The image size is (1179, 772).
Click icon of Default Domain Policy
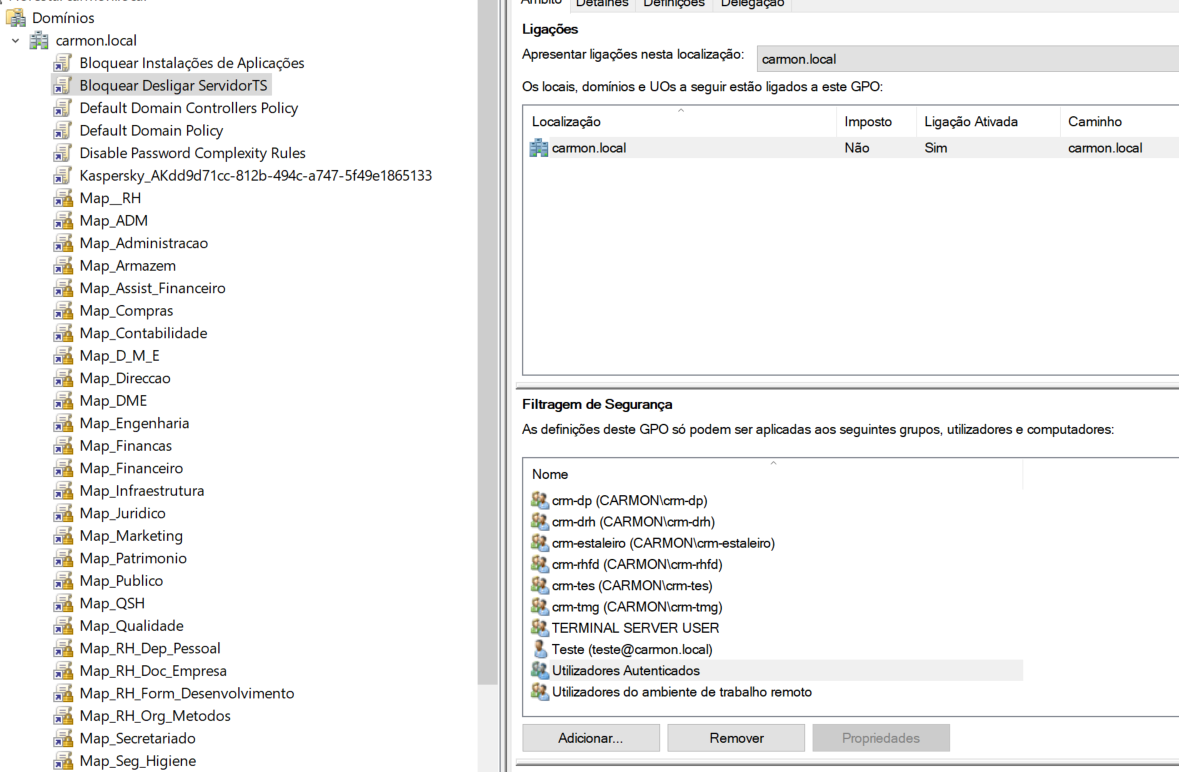[x=63, y=131]
